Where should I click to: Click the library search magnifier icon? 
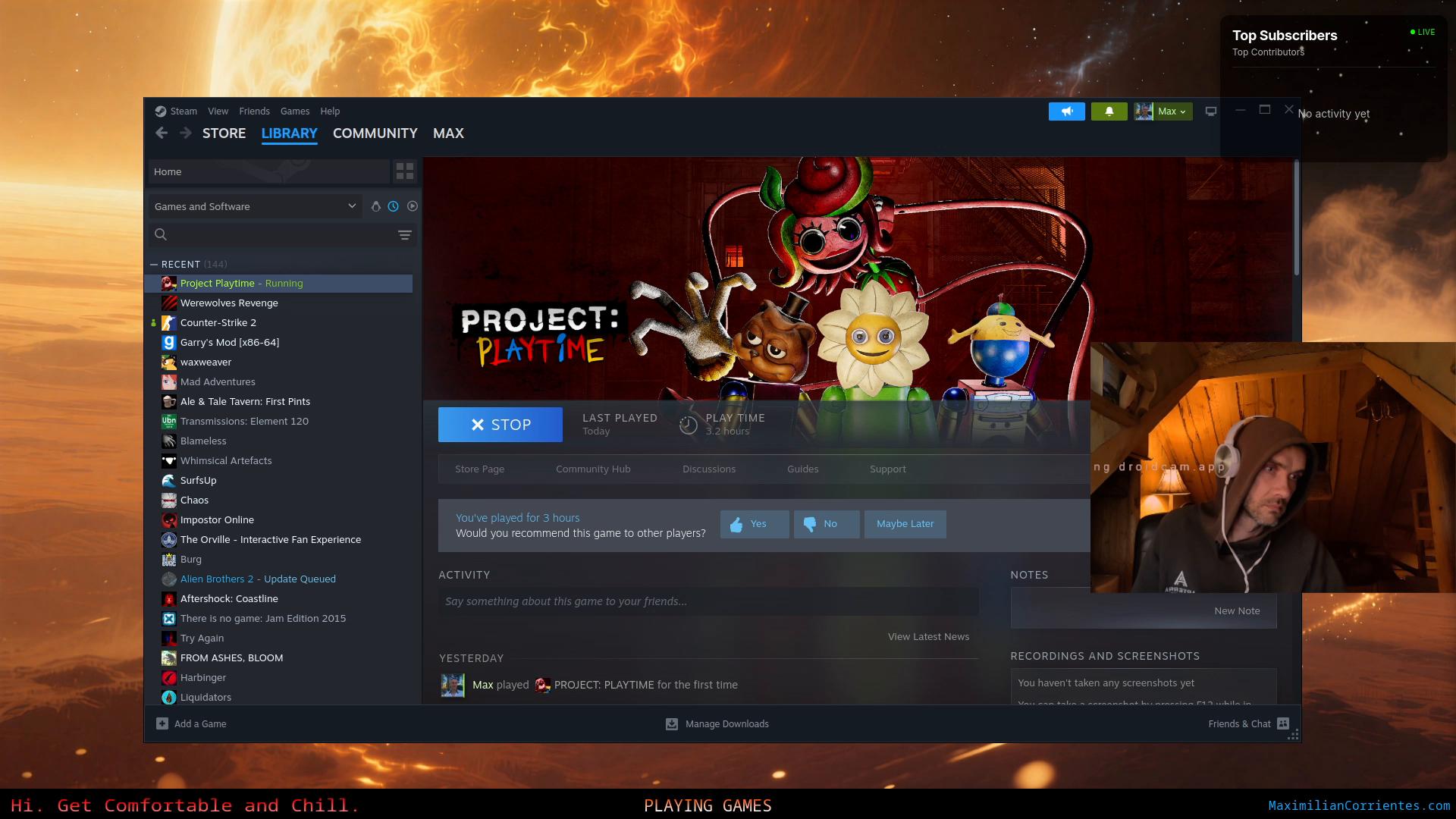point(161,234)
